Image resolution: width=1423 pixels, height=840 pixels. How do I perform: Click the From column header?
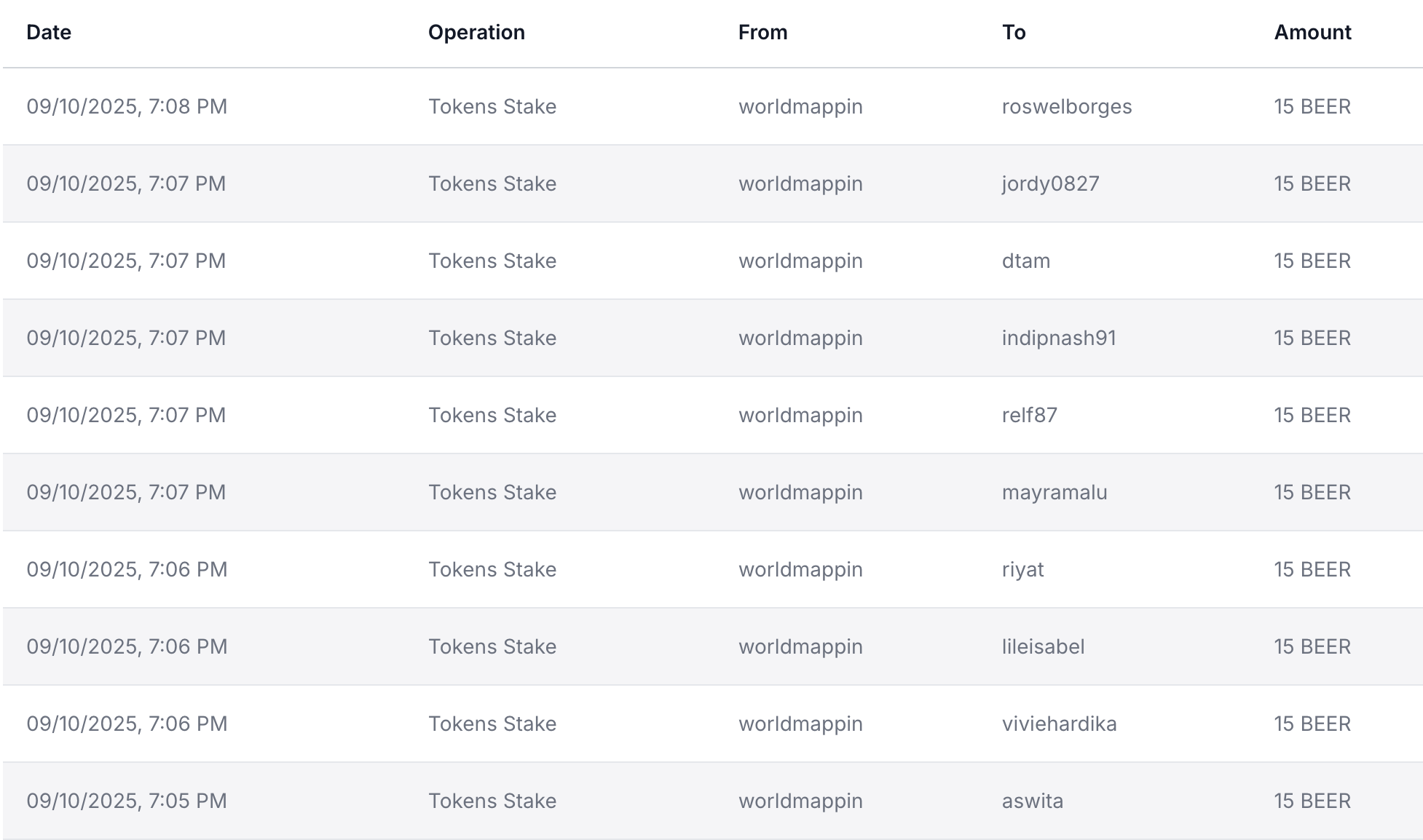point(762,32)
